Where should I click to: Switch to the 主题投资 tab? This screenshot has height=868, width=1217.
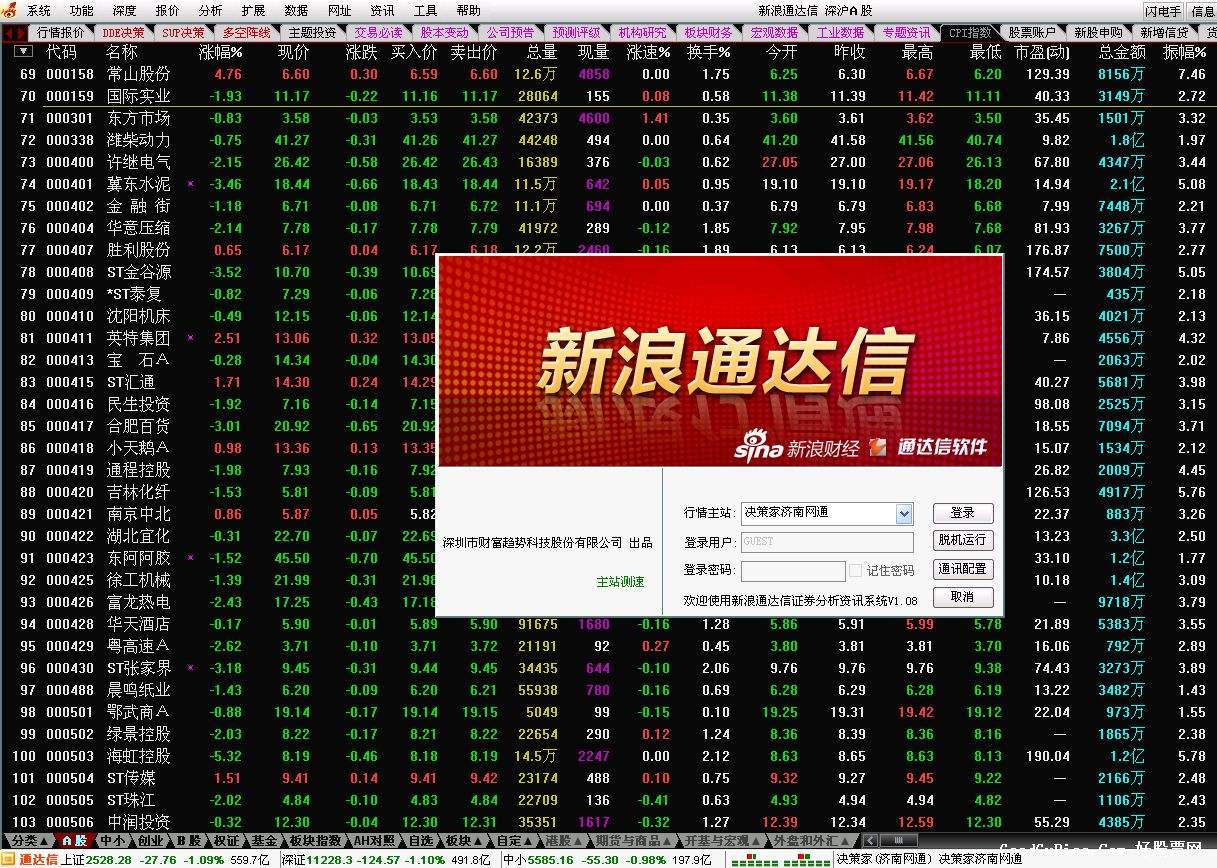[x=312, y=32]
